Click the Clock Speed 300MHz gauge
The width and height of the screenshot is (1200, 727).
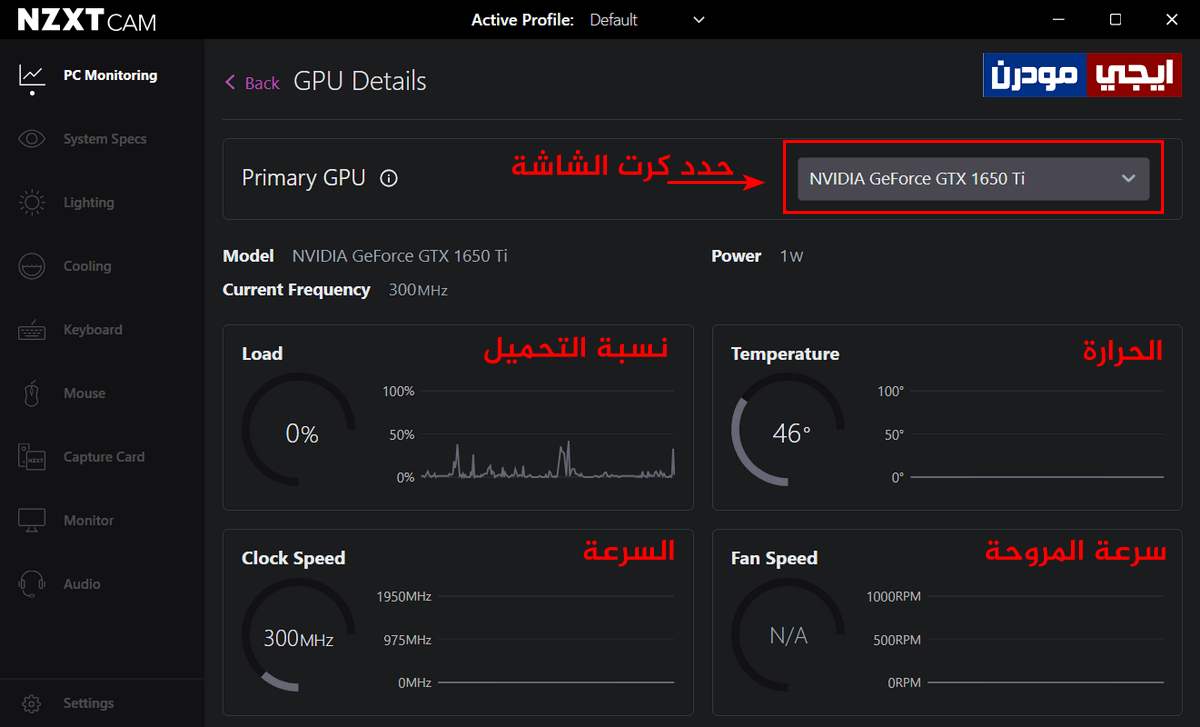click(x=299, y=637)
